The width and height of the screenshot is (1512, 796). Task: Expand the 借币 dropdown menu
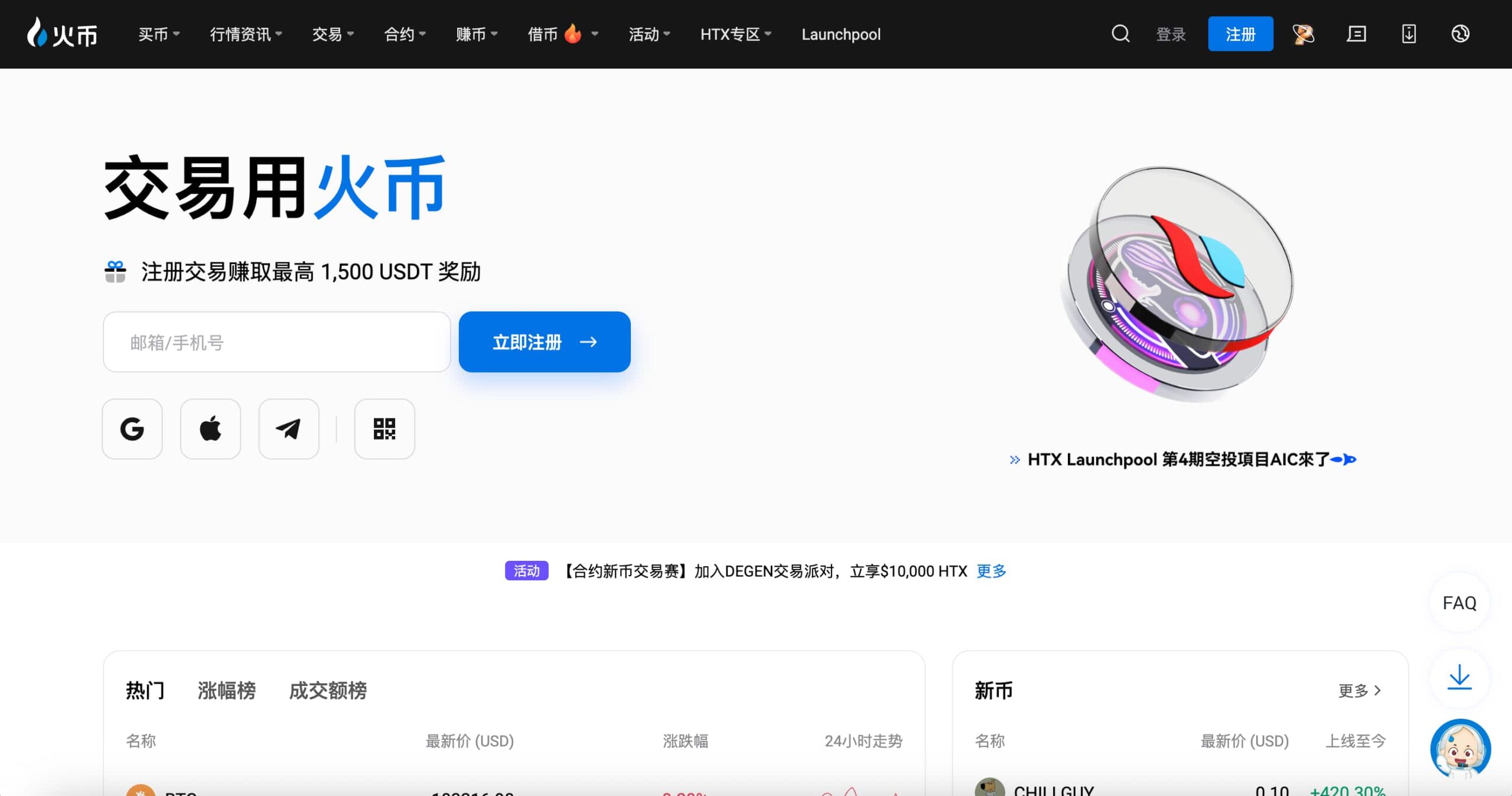tap(563, 34)
